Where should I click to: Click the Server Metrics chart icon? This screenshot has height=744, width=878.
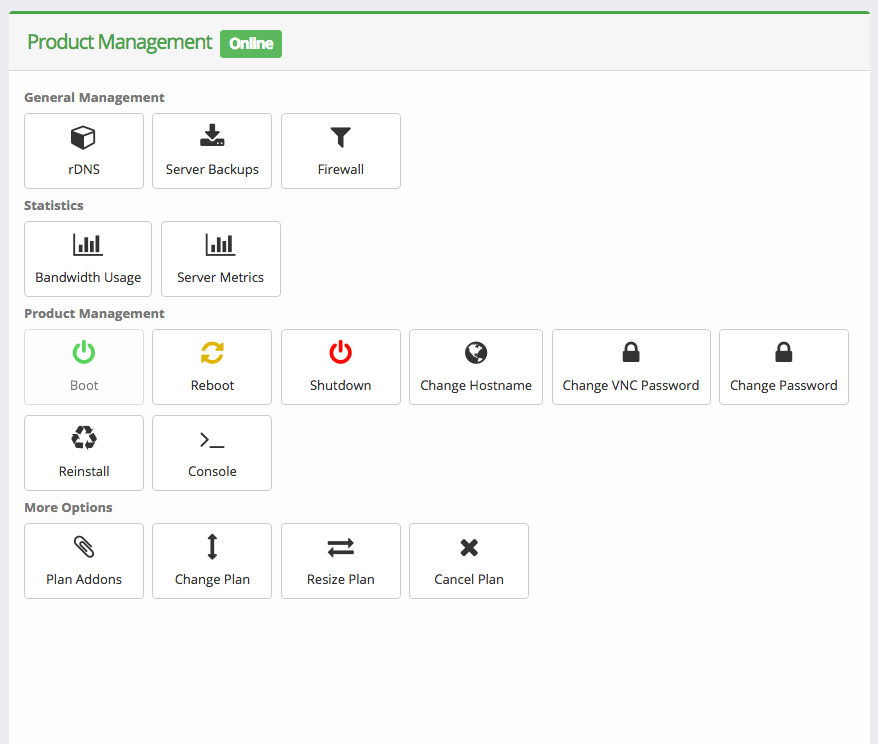coord(220,245)
